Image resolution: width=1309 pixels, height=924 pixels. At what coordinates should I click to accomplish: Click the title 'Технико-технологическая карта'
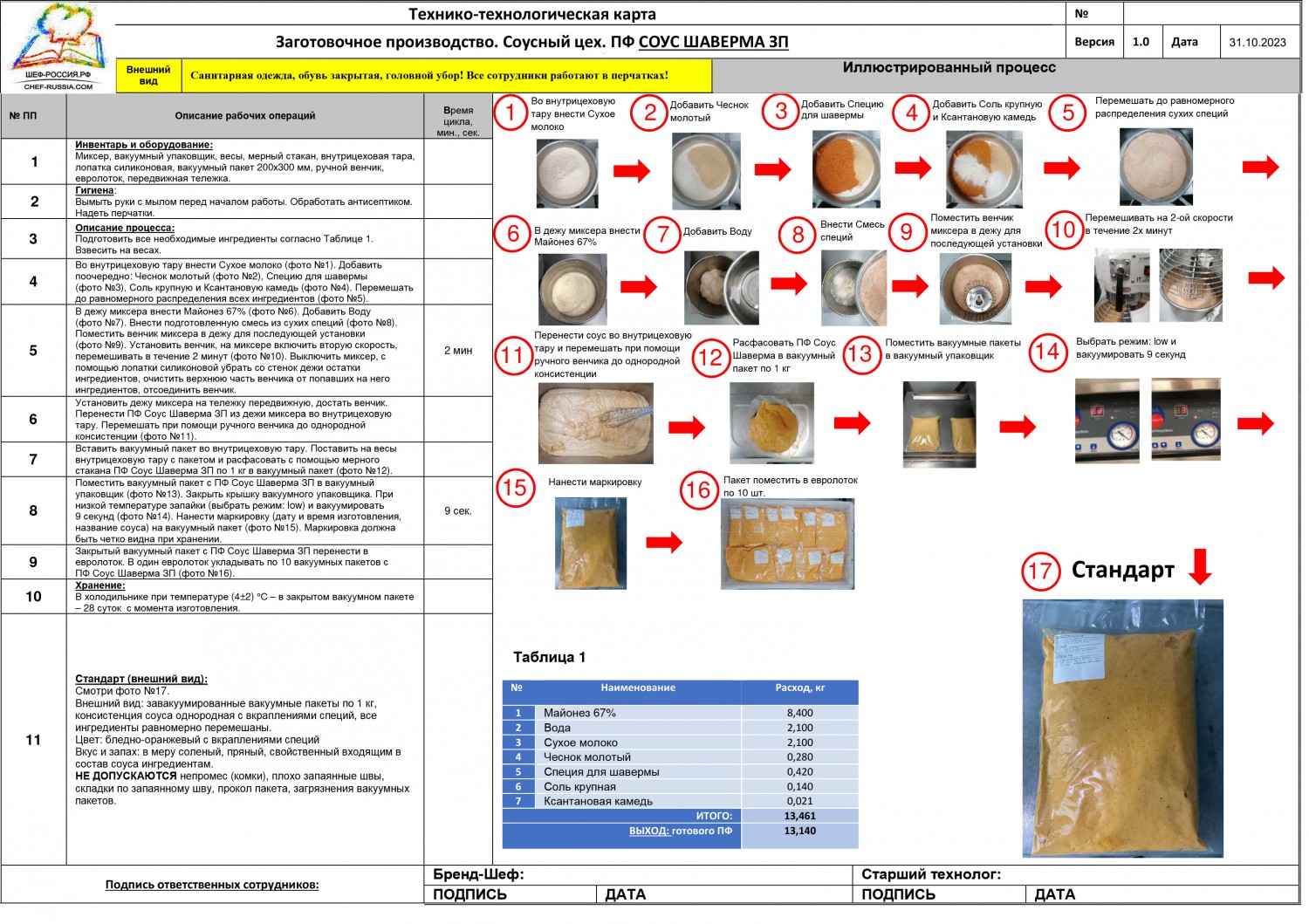[x=532, y=14]
